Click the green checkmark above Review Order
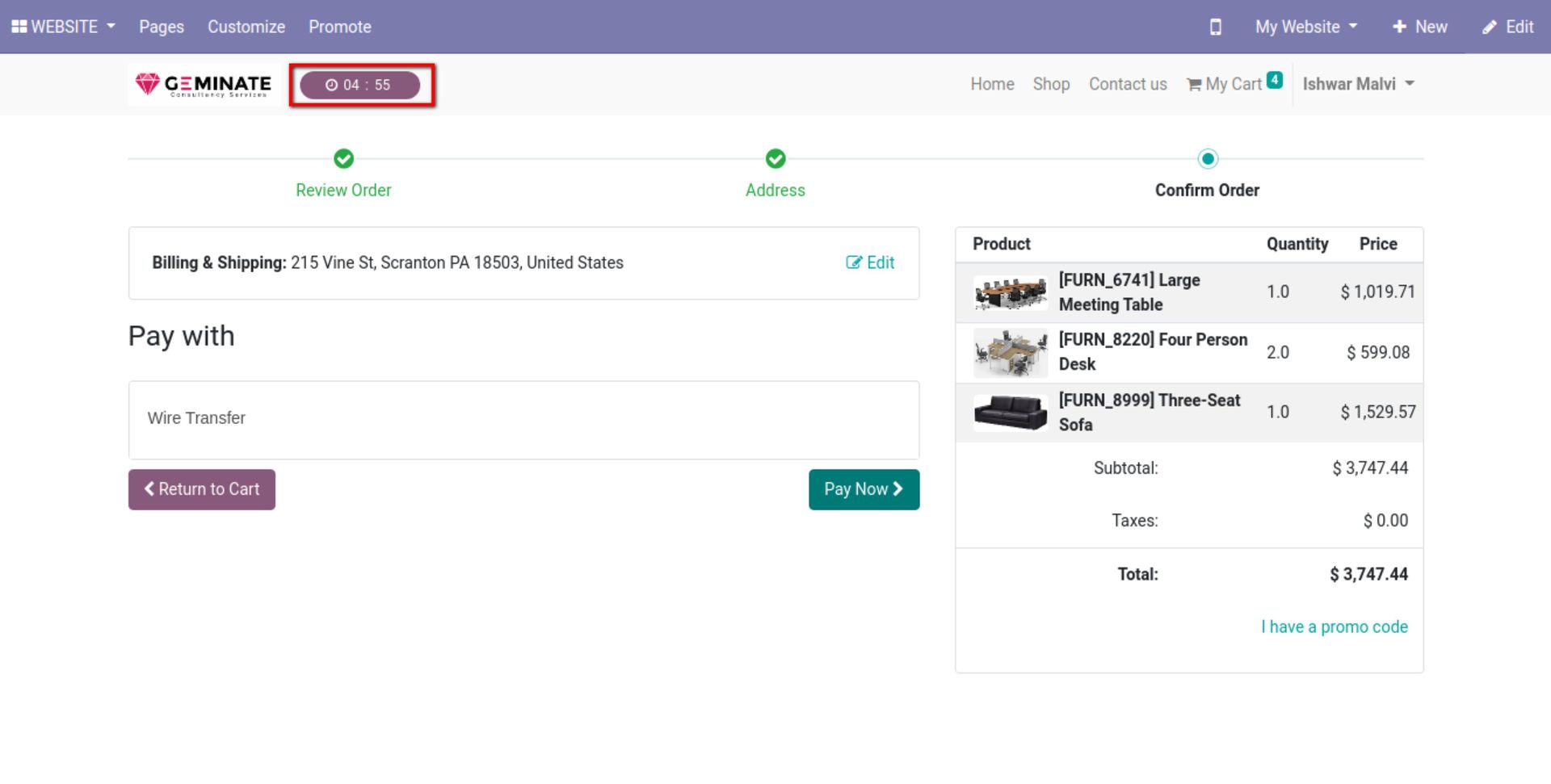The width and height of the screenshot is (1551, 784). (343, 159)
